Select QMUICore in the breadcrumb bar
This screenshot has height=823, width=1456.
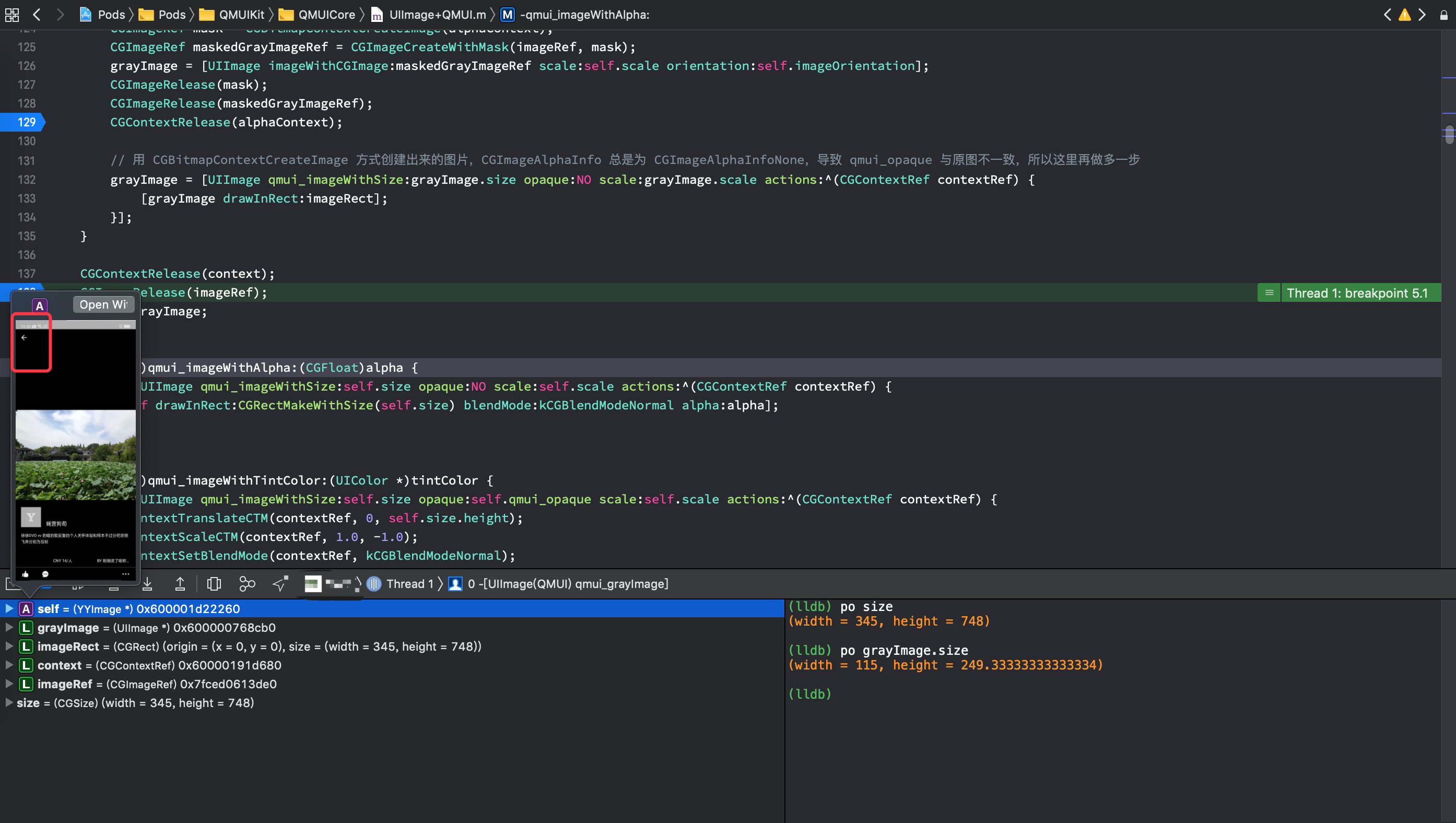tap(327, 15)
